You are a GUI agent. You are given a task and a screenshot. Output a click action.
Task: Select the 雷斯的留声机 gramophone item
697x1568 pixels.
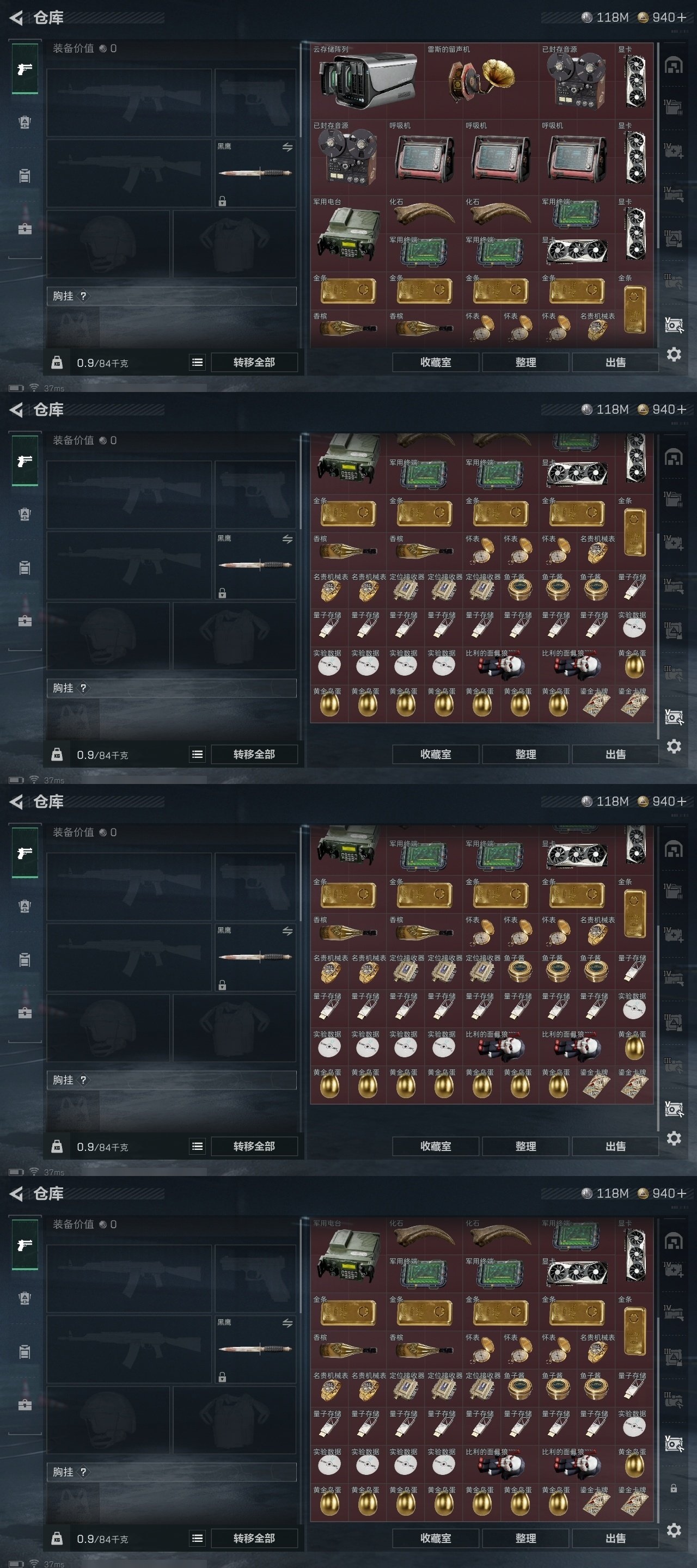pyautogui.click(x=481, y=81)
